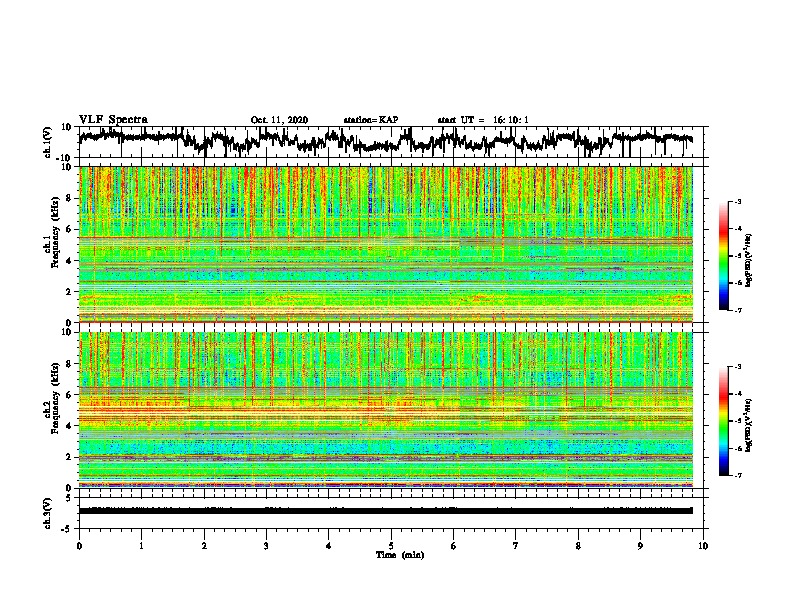Click time axis tick label '0'
This screenshot has width=792, height=612.
(x=79, y=546)
